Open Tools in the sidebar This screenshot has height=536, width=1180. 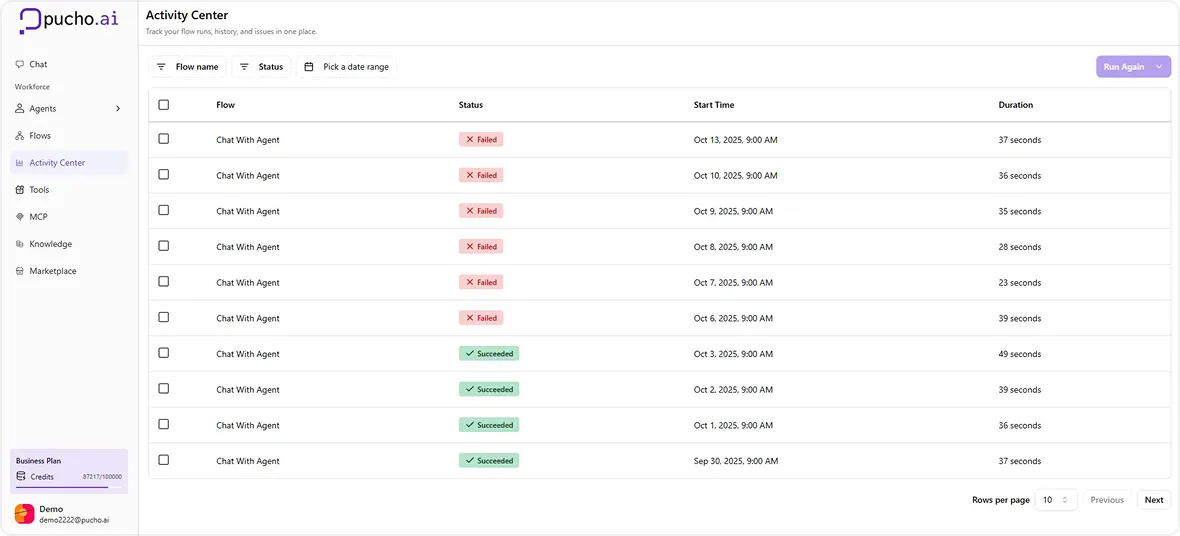[69, 190]
